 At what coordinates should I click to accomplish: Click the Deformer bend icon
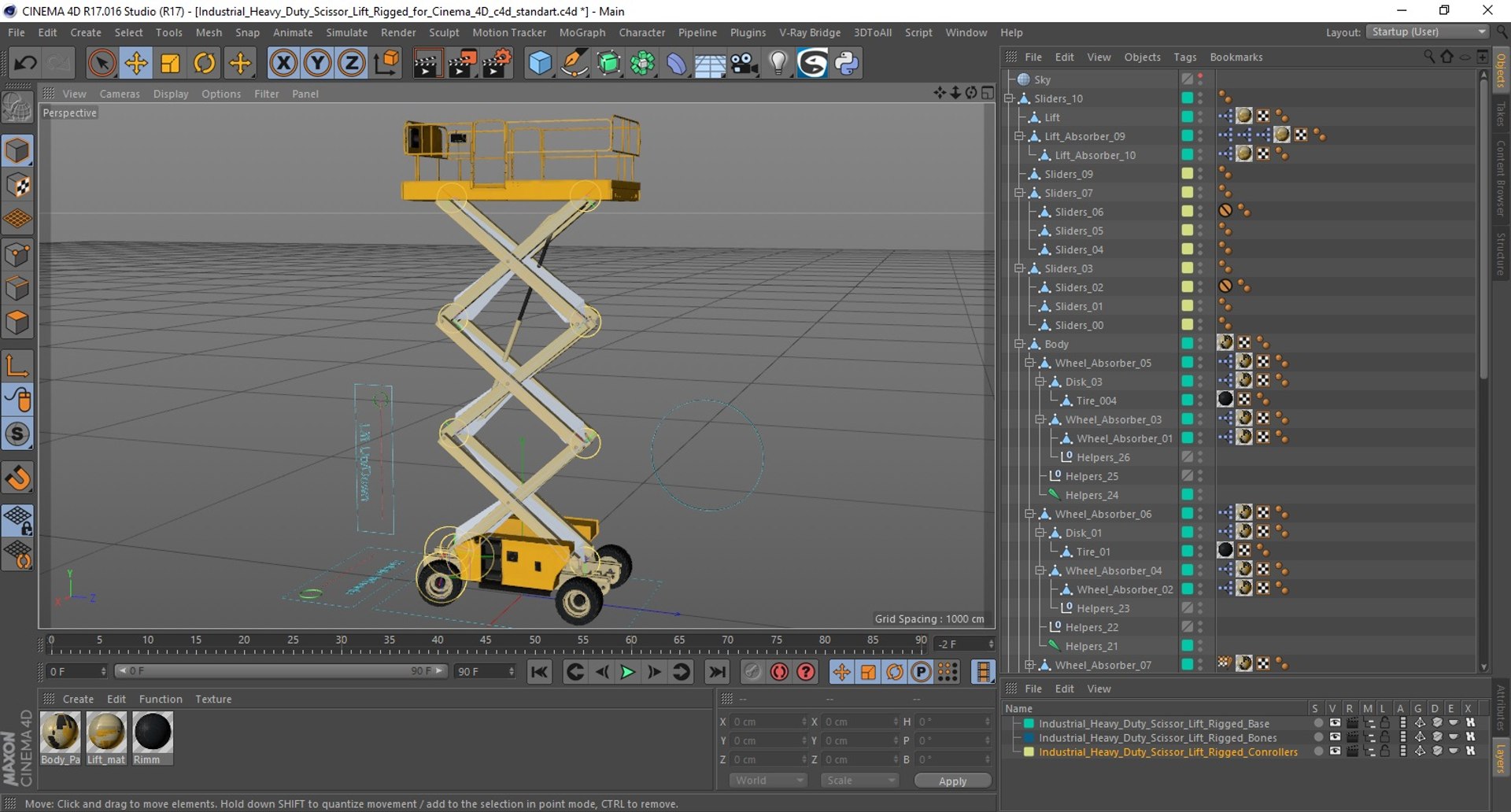[676, 63]
